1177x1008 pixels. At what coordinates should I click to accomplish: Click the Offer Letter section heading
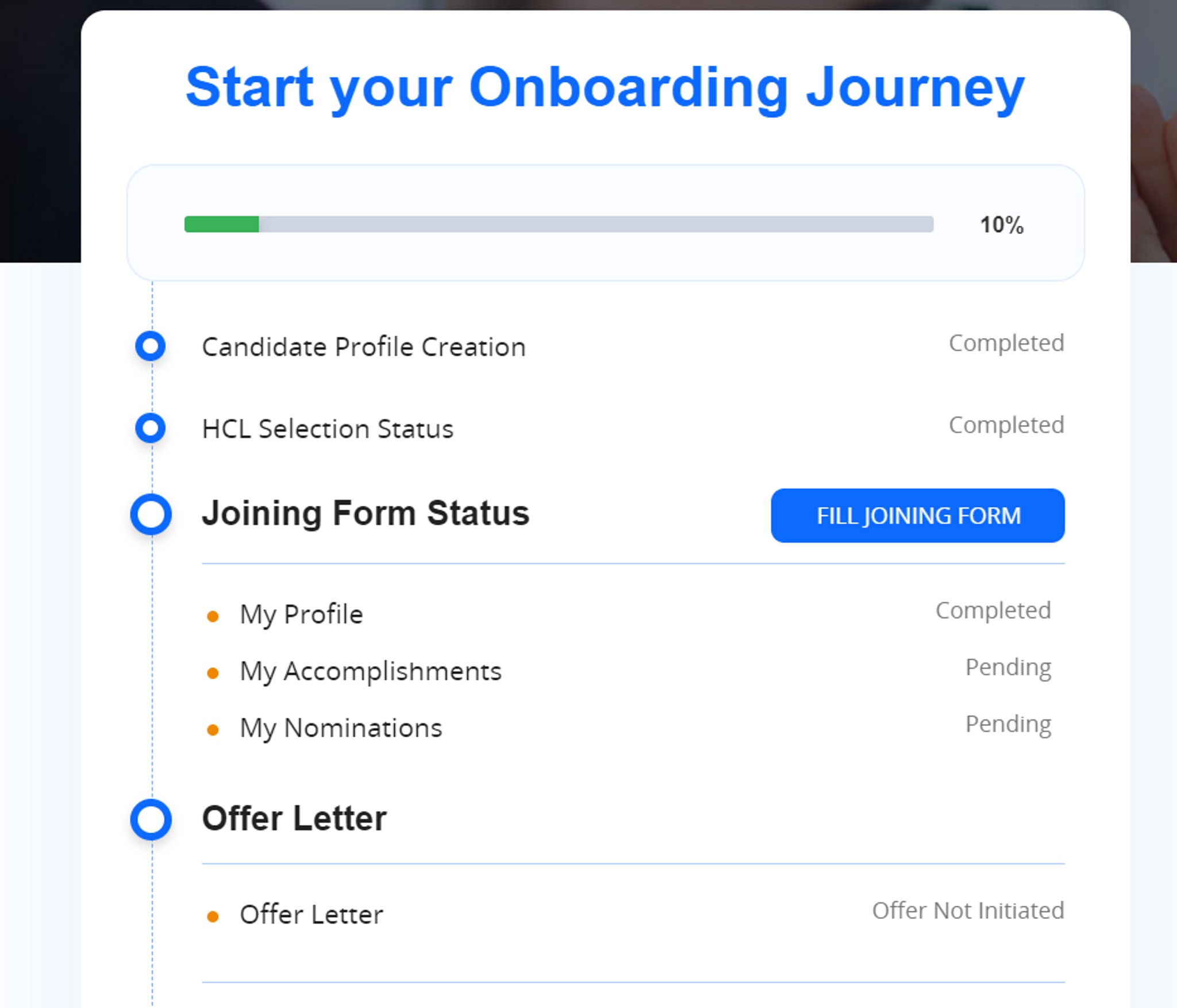pos(294,818)
